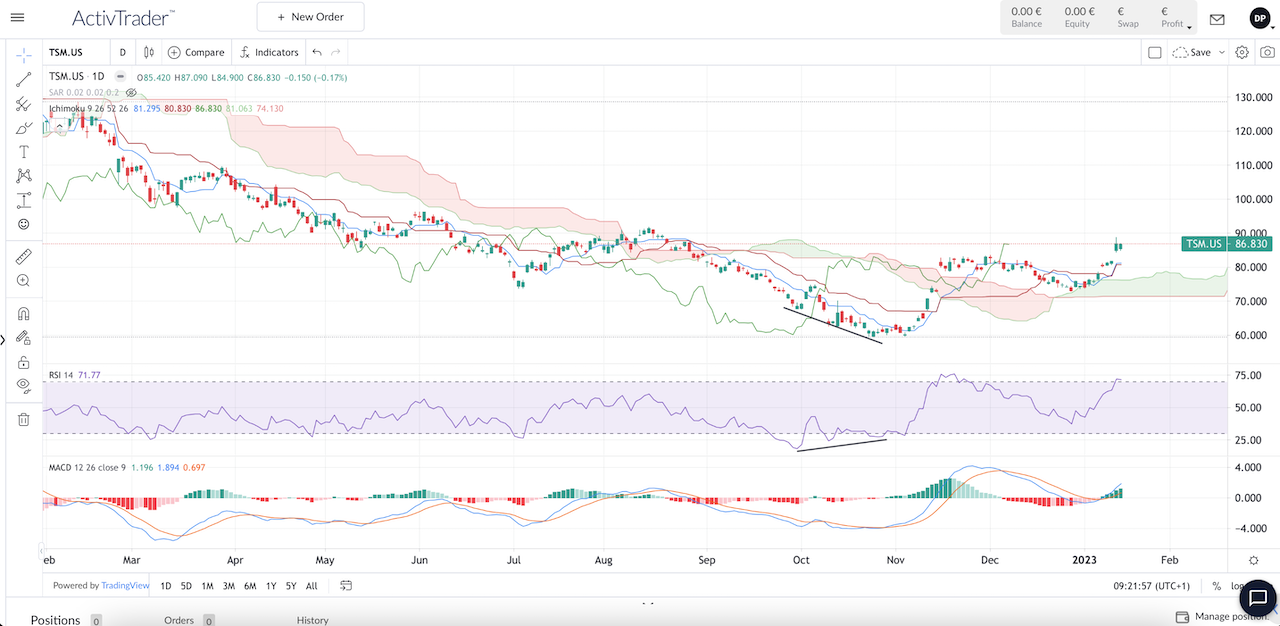
Task: Open the Indicators dialog
Action: [269, 52]
